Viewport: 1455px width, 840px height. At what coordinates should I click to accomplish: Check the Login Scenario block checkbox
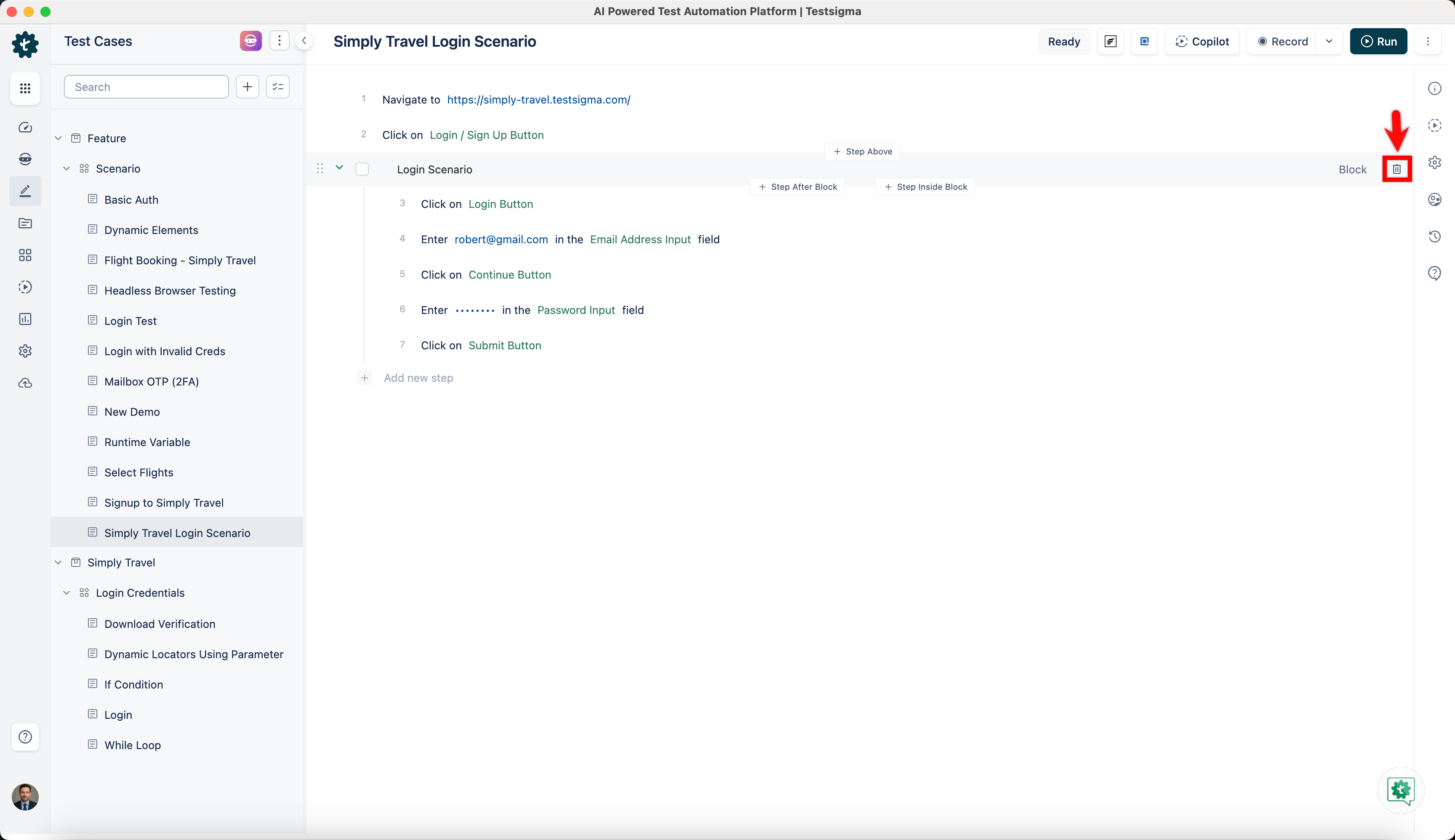click(x=362, y=169)
